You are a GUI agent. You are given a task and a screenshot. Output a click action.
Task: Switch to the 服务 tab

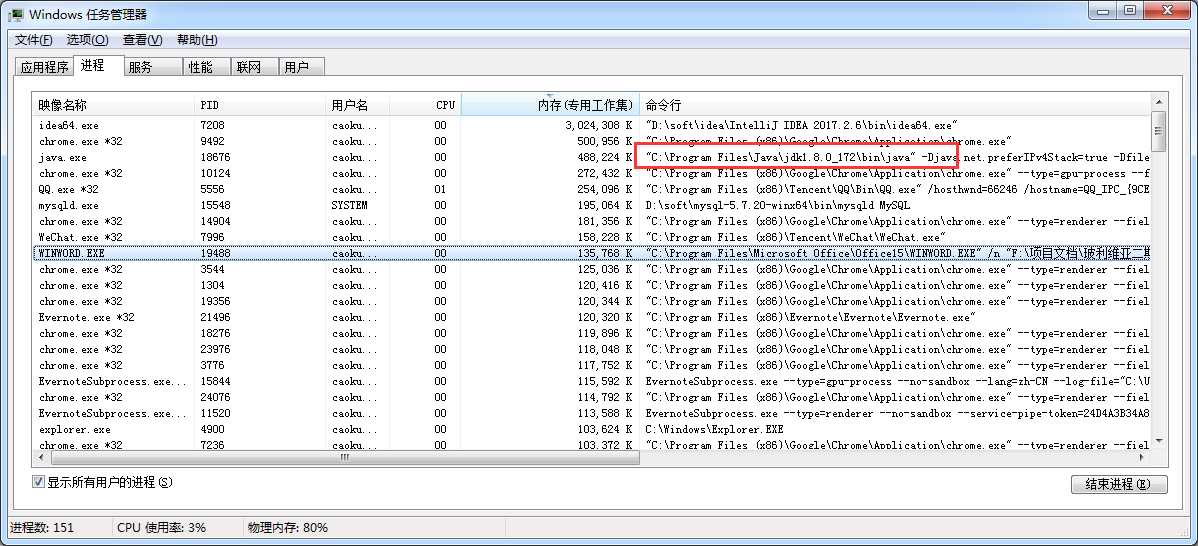[152, 67]
